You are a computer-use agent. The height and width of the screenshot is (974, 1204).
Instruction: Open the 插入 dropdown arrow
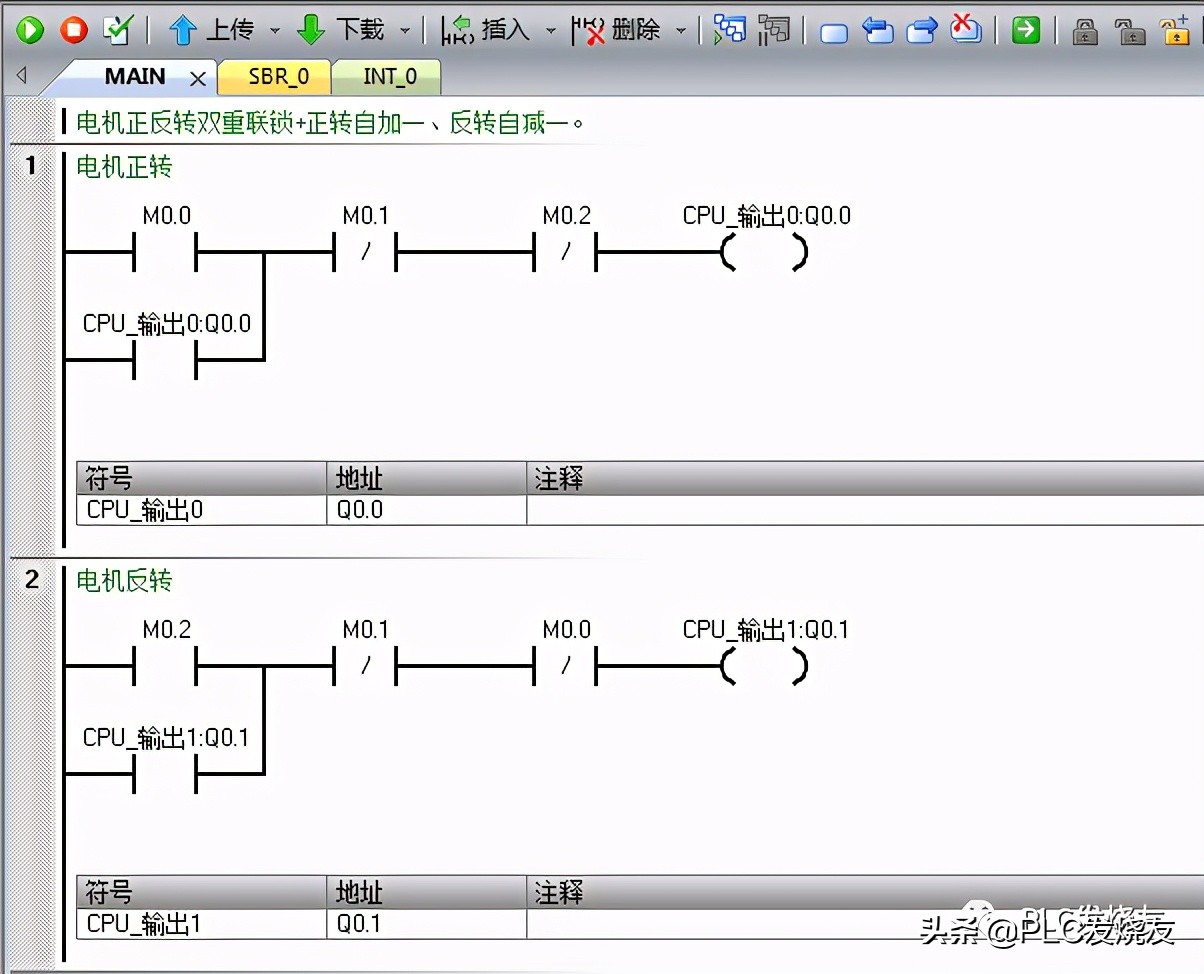point(550,31)
